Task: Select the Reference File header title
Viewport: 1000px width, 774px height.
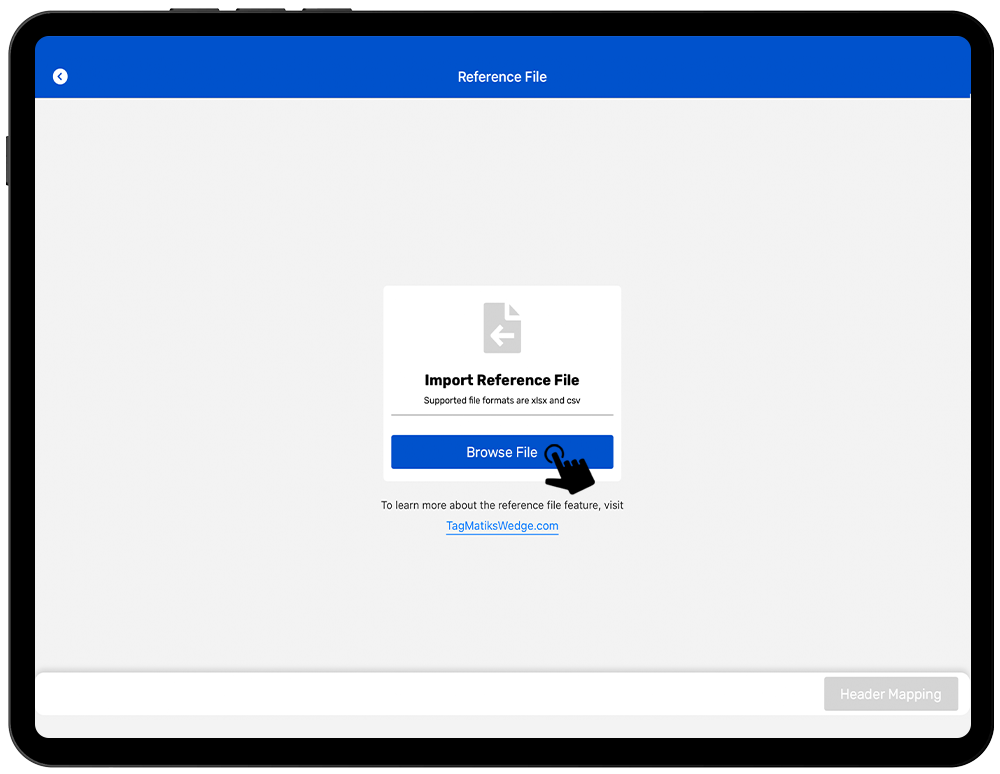Action: point(502,77)
